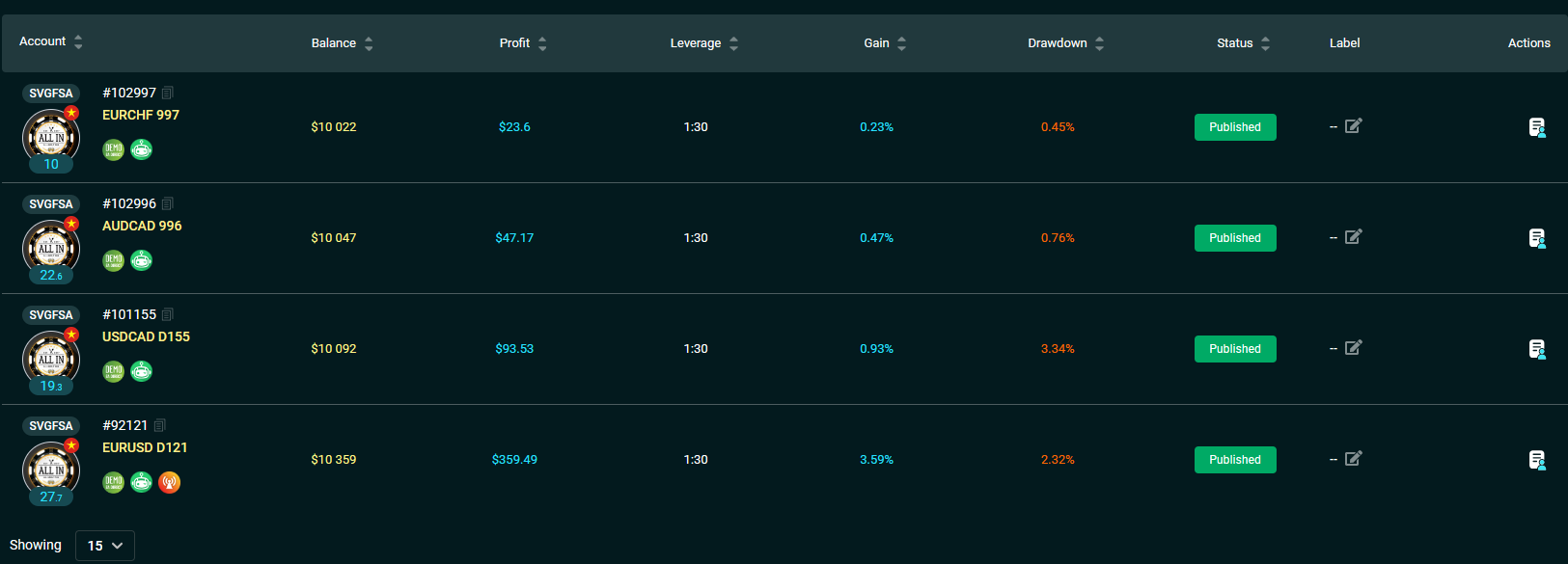The width and height of the screenshot is (1568, 564).
Task: Open the EURUSD D121 account link
Action: pyautogui.click(x=145, y=447)
